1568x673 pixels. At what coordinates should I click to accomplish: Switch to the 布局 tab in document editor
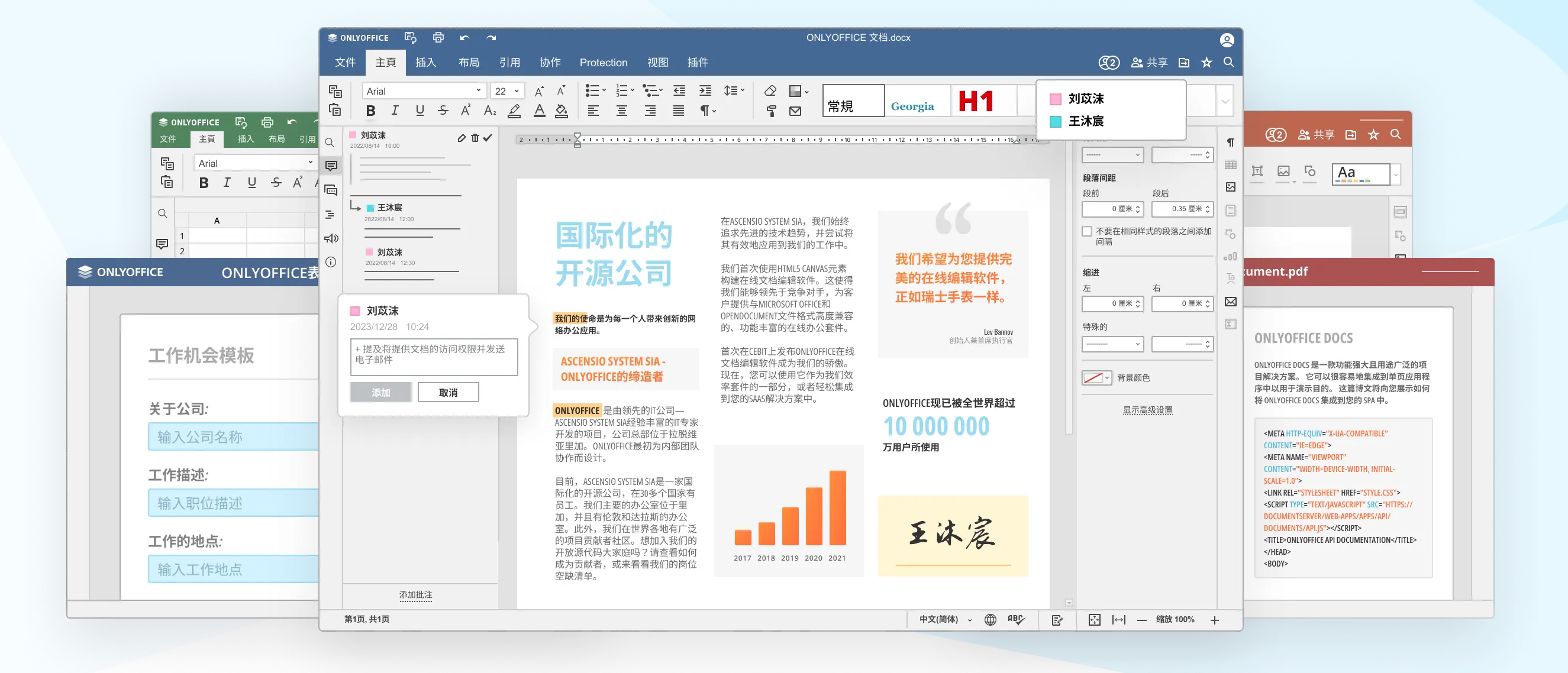[469, 63]
